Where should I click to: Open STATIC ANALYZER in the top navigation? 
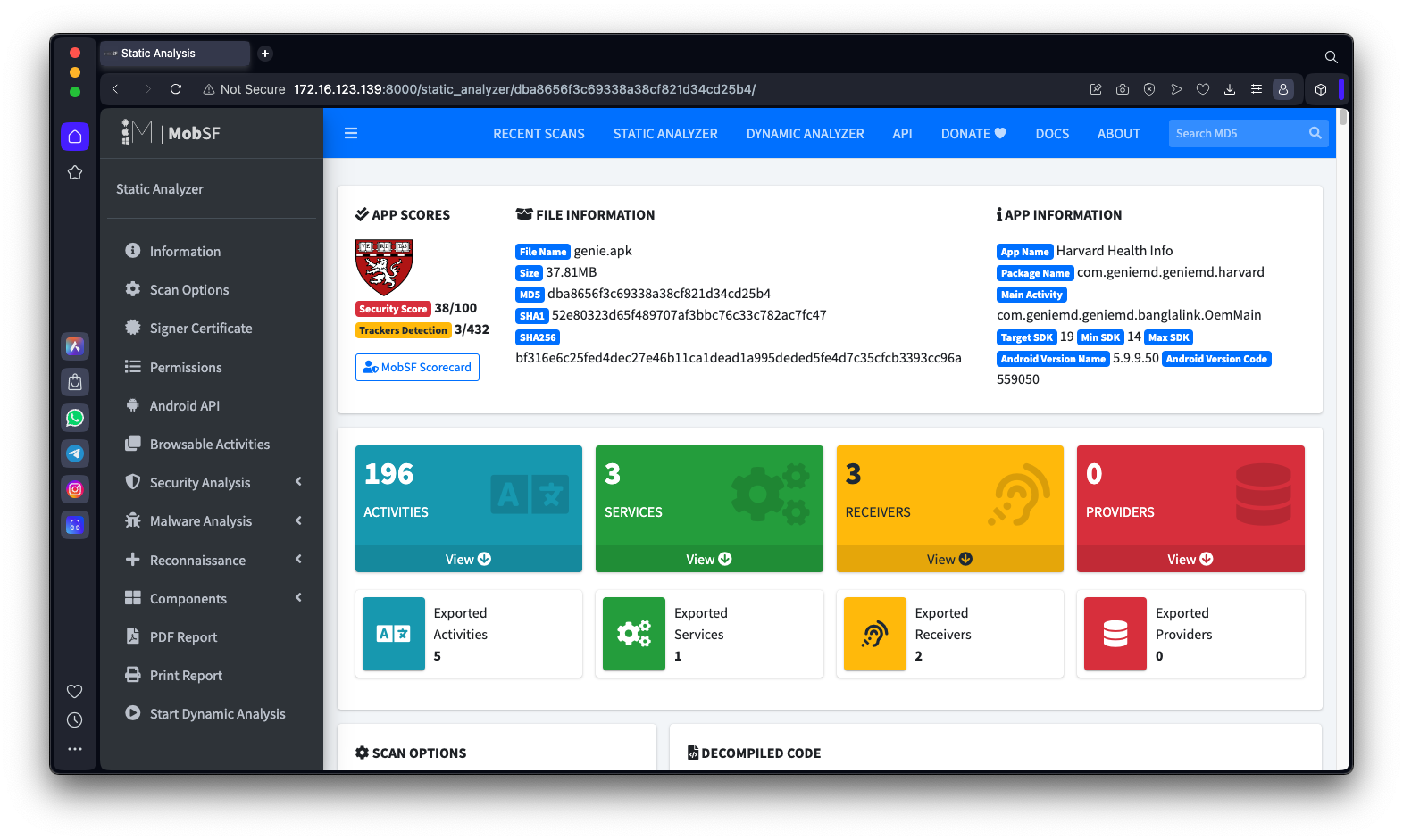665,134
